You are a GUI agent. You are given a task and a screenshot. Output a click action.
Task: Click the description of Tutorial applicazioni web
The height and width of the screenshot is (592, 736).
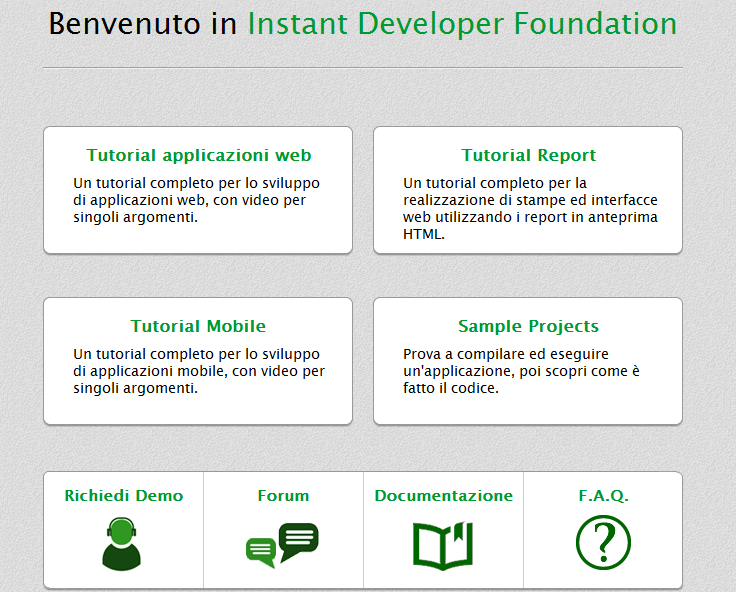click(196, 200)
